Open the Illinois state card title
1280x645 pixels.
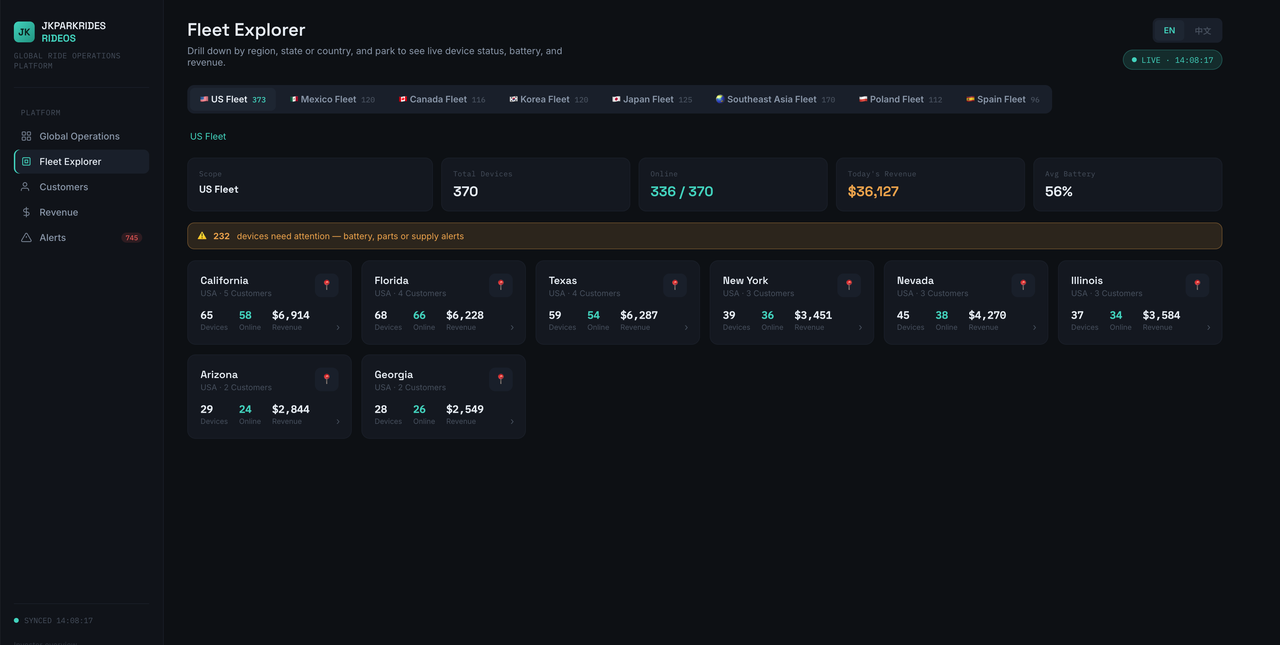pyautogui.click(x=1087, y=281)
